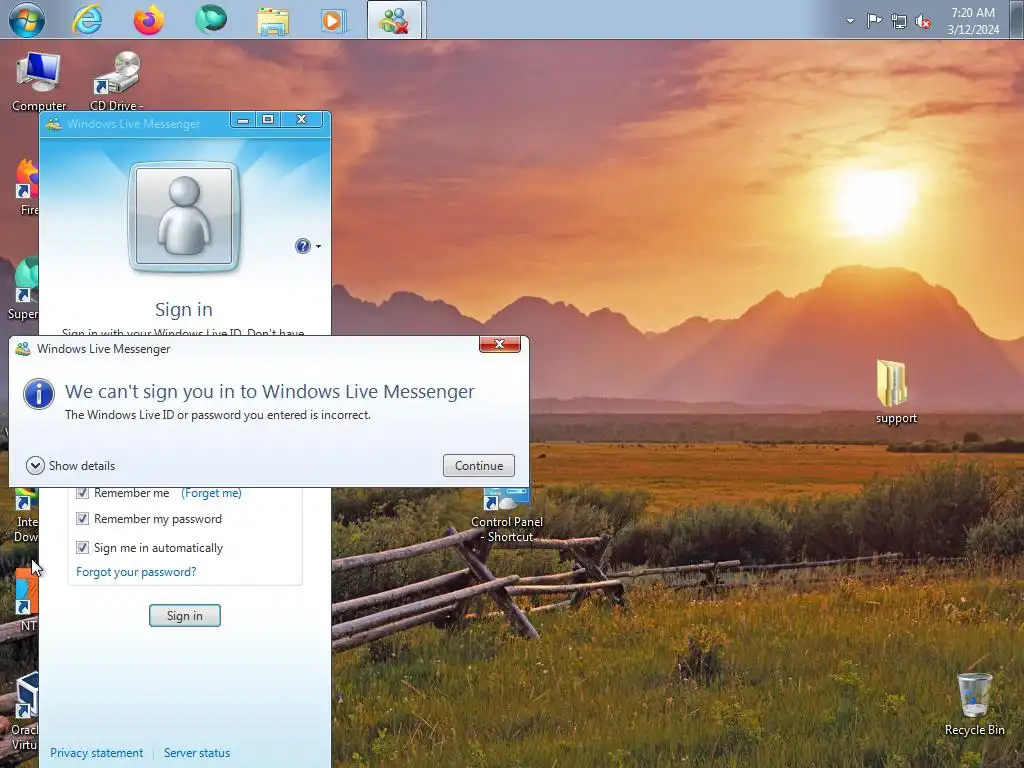Click the Show desktop button
This screenshot has width=1024, height=768.
click(1016, 20)
